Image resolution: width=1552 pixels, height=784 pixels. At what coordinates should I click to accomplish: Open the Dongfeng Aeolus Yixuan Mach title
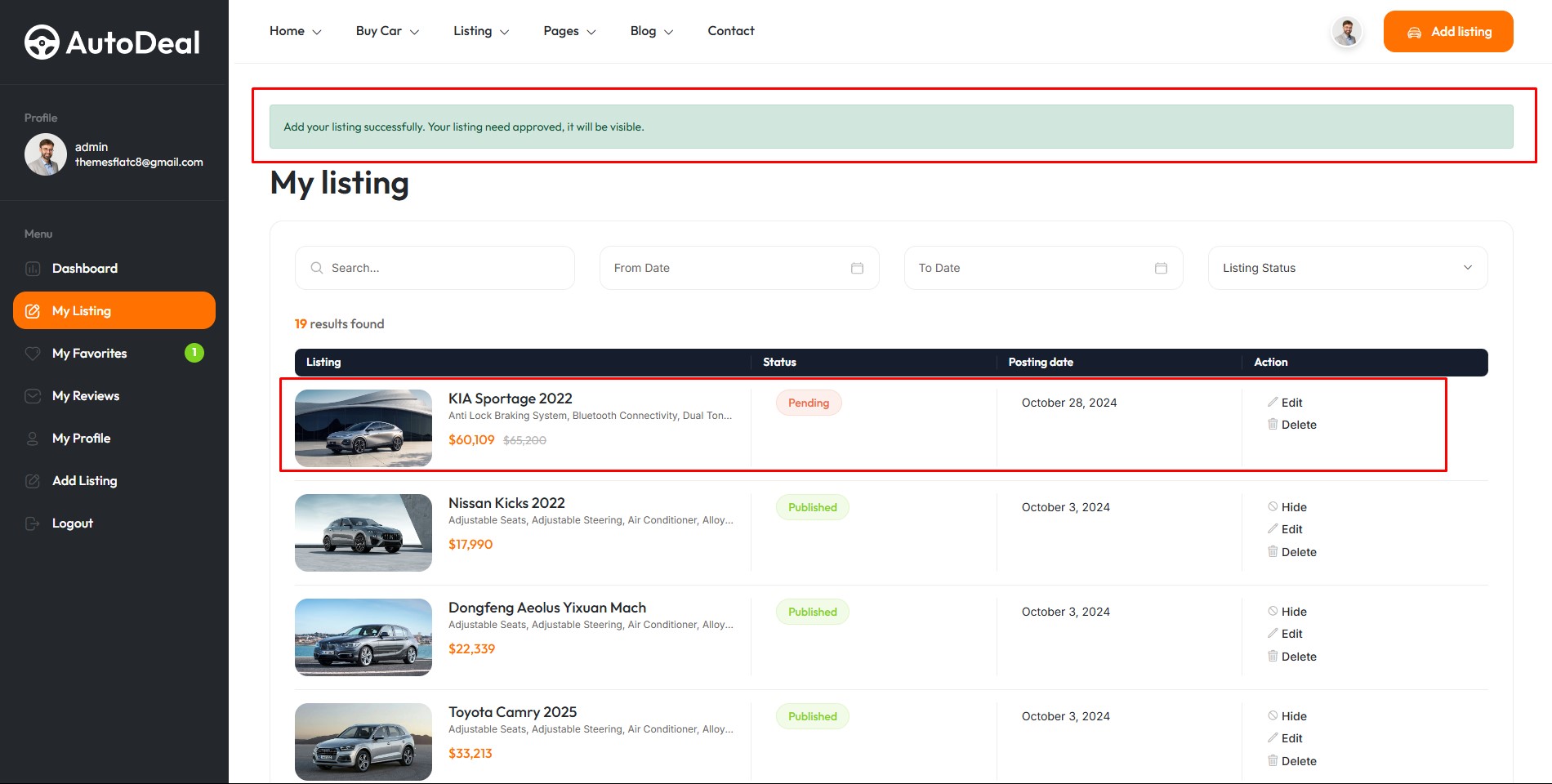[x=547, y=608]
